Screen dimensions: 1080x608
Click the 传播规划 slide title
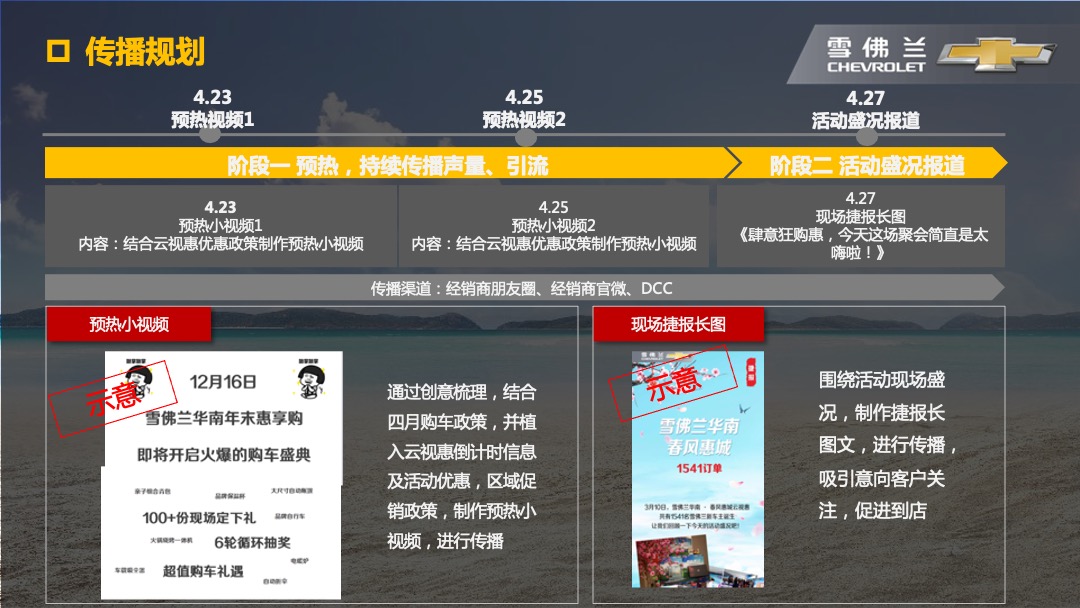(x=144, y=52)
